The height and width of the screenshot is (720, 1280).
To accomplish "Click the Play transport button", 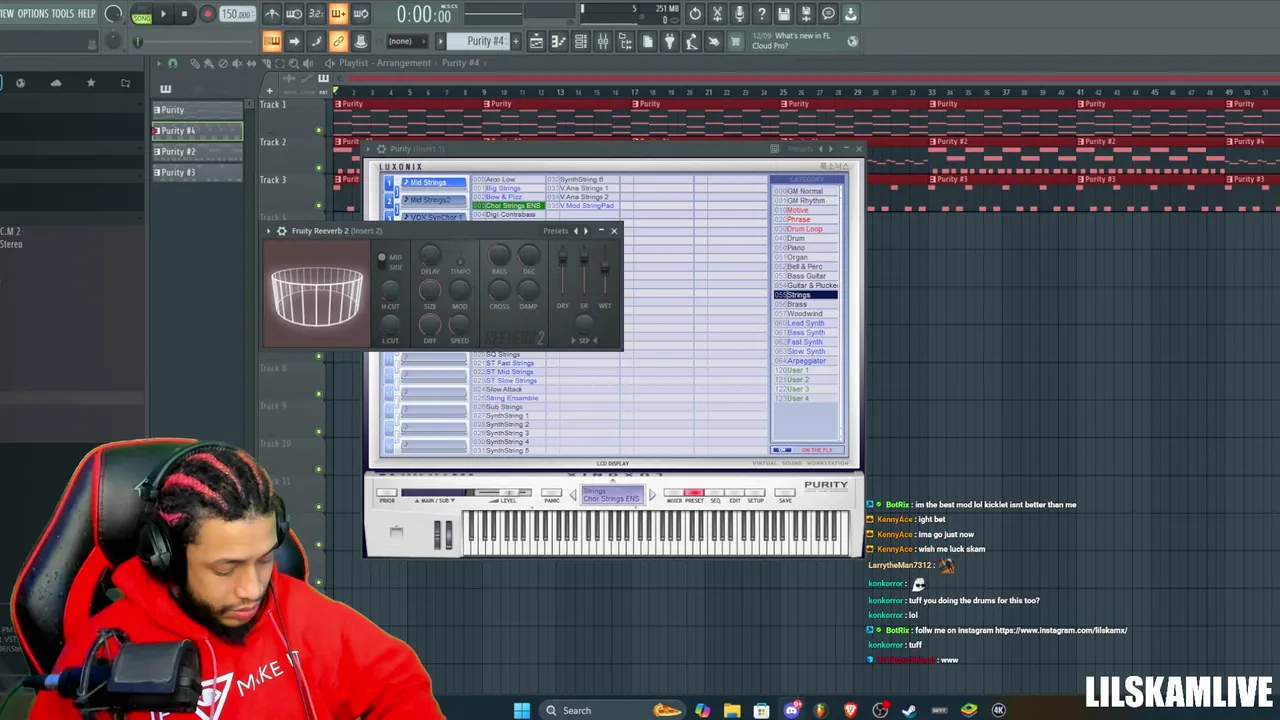I will pyautogui.click(x=163, y=14).
